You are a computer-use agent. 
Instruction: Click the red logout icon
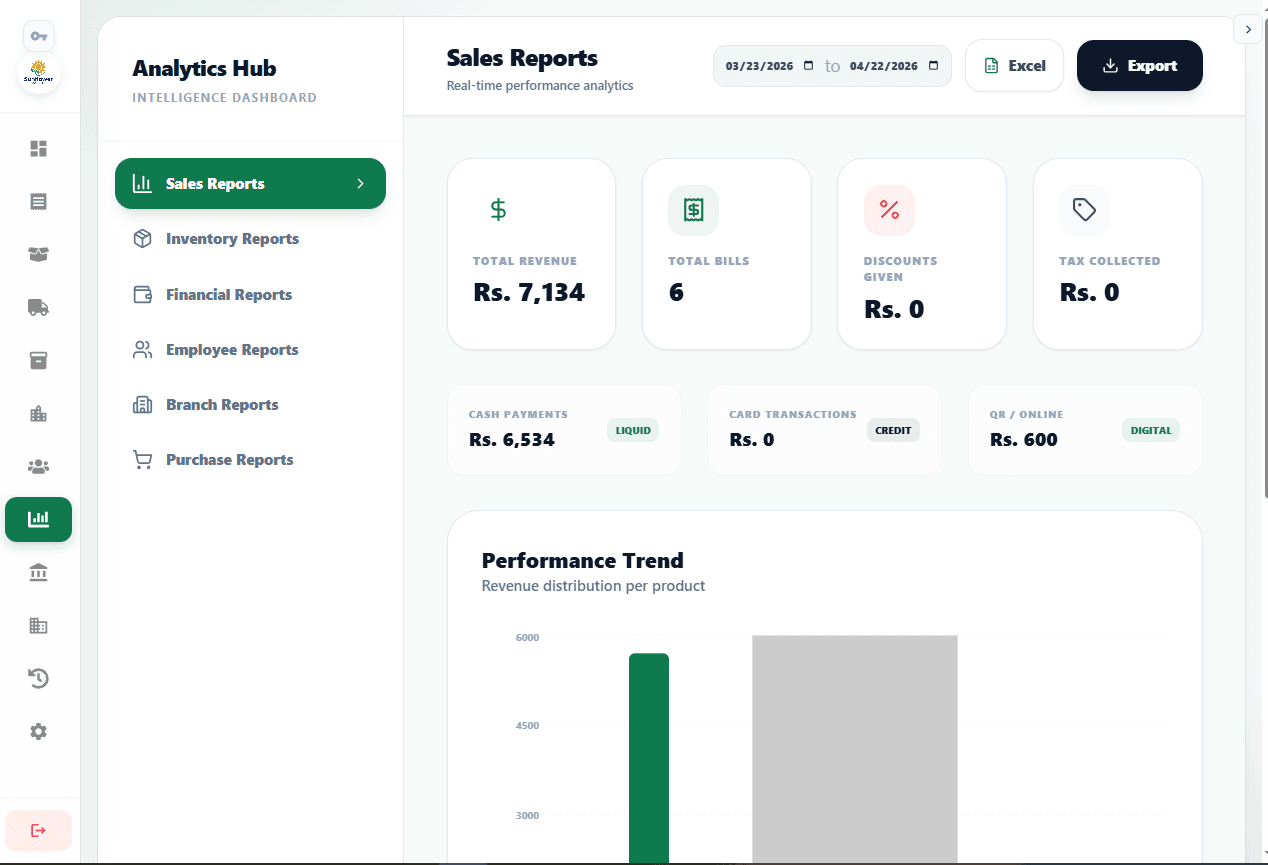pyautogui.click(x=38, y=830)
